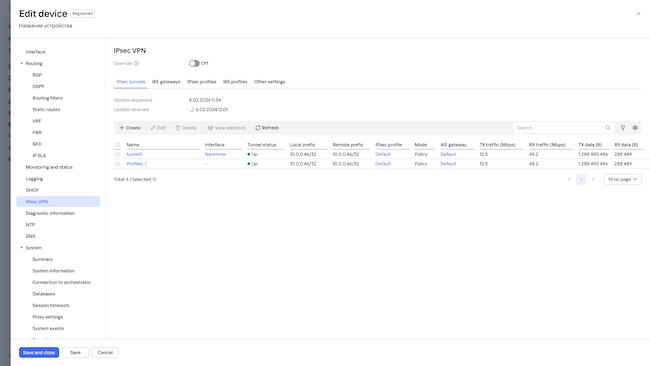Open Proxy settings in sidebar

click(x=48, y=317)
